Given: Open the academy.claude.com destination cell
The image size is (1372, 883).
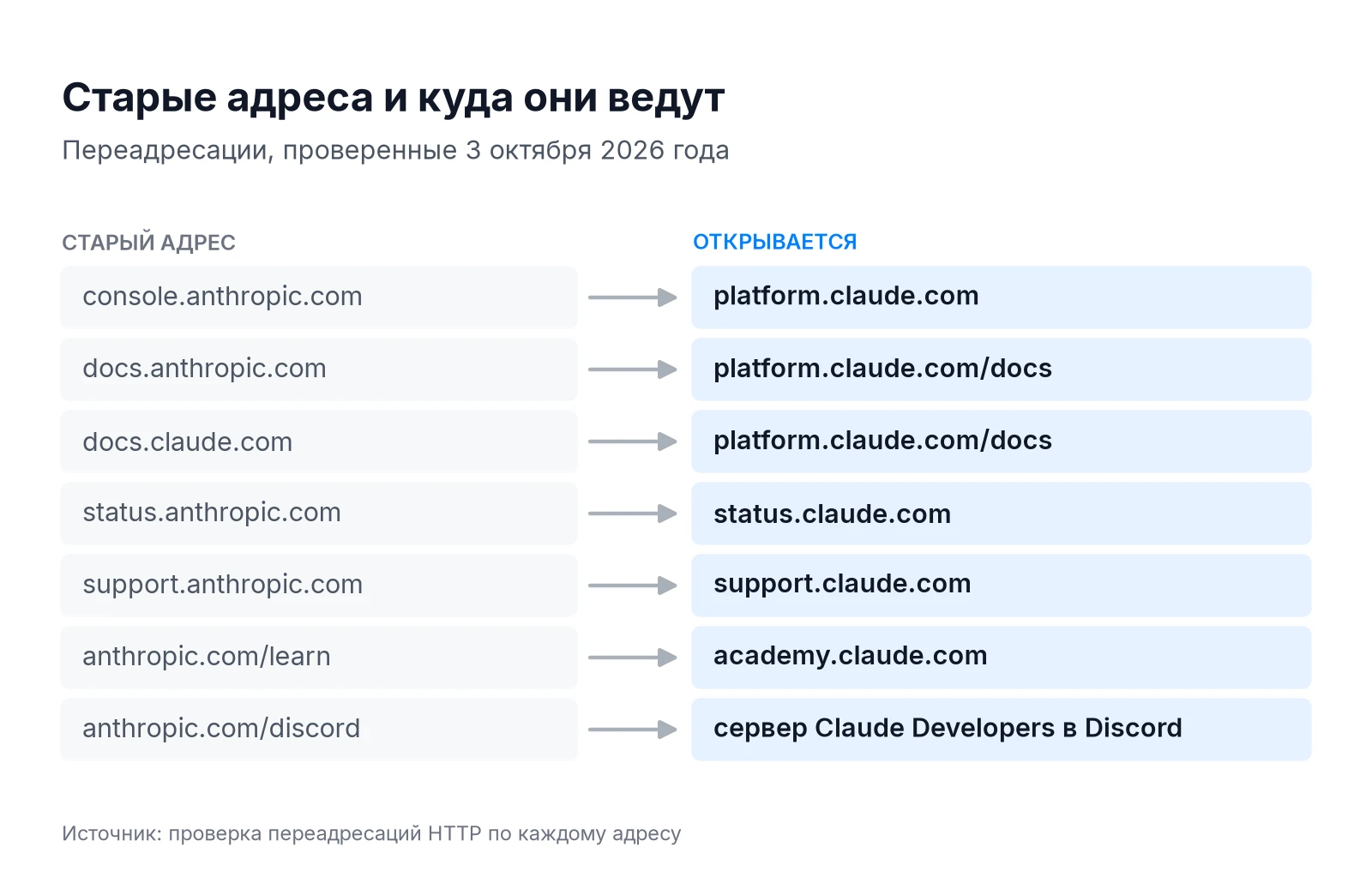Looking at the screenshot, I should pyautogui.click(x=1002, y=658).
